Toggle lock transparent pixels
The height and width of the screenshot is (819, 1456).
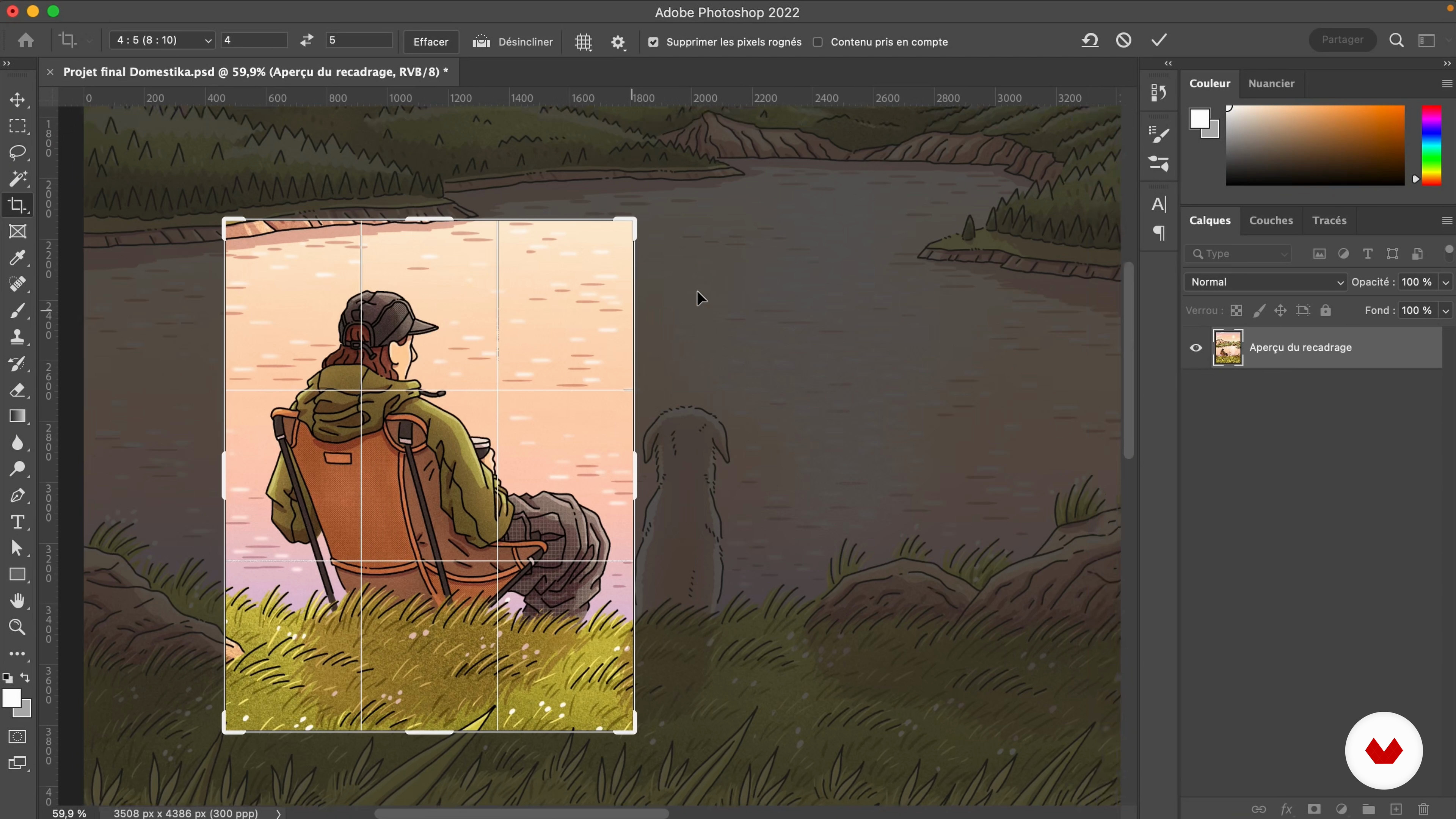point(1236,310)
